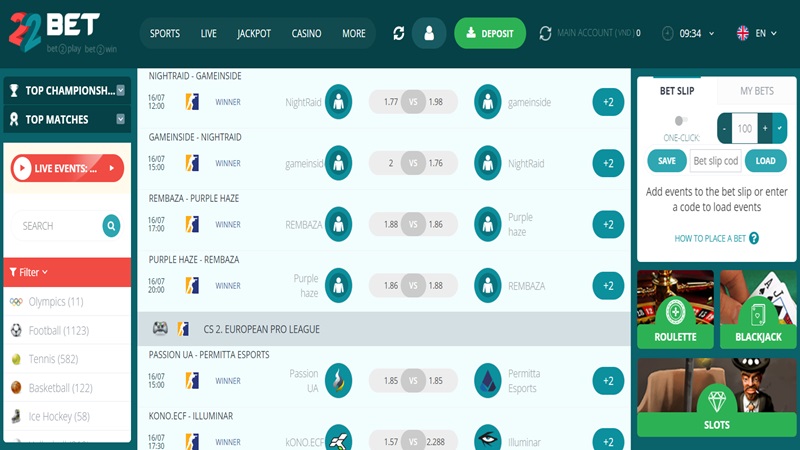Click the league icon in Purple Haze - Rembaza row
The height and width of the screenshot is (450, 800).
click(x=192, y=285)
